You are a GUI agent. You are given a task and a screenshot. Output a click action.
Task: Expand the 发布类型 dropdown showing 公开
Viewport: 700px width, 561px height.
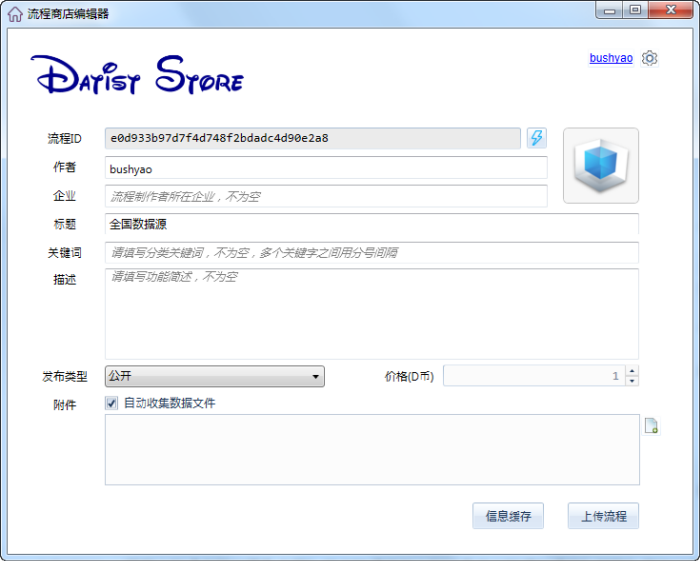tap(215, 376)
